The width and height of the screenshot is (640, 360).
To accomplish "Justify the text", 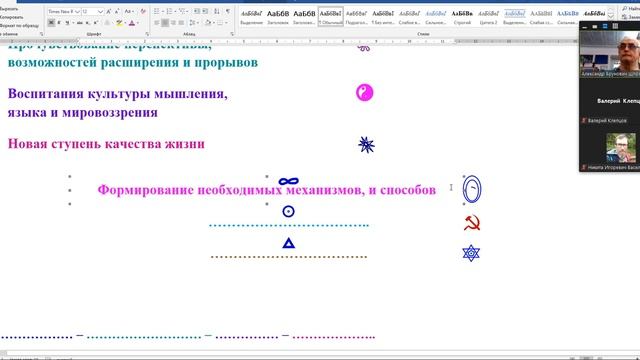I will [x=181, y=23].
